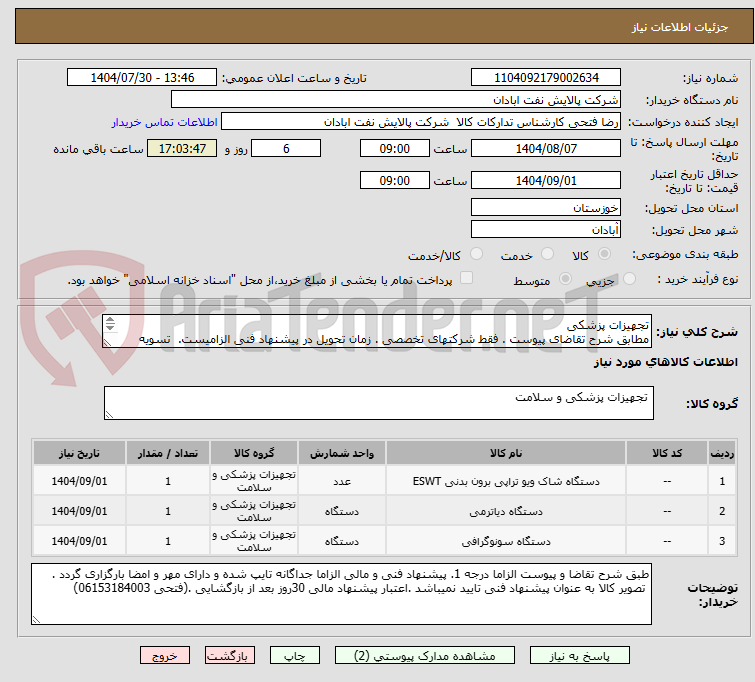Open مشاهده مدارک پیوستی (2) attachments
Screen dimensions: 755x682
(x=425, y=656)
